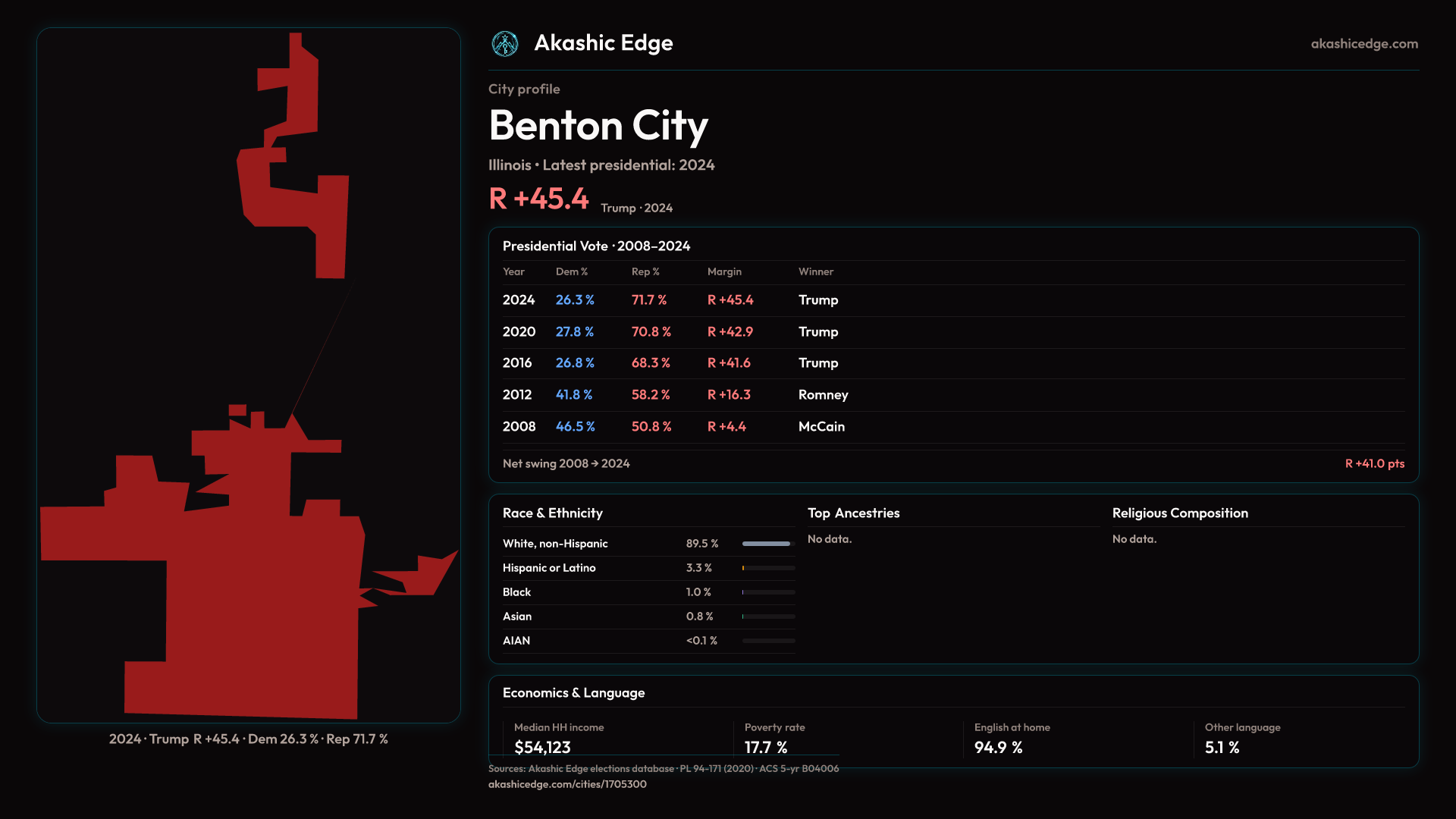This screenshot has height=819, width=1456.
Task: Click the White, non-Hispanic percentage bar
Action: [x=767, y=544]
